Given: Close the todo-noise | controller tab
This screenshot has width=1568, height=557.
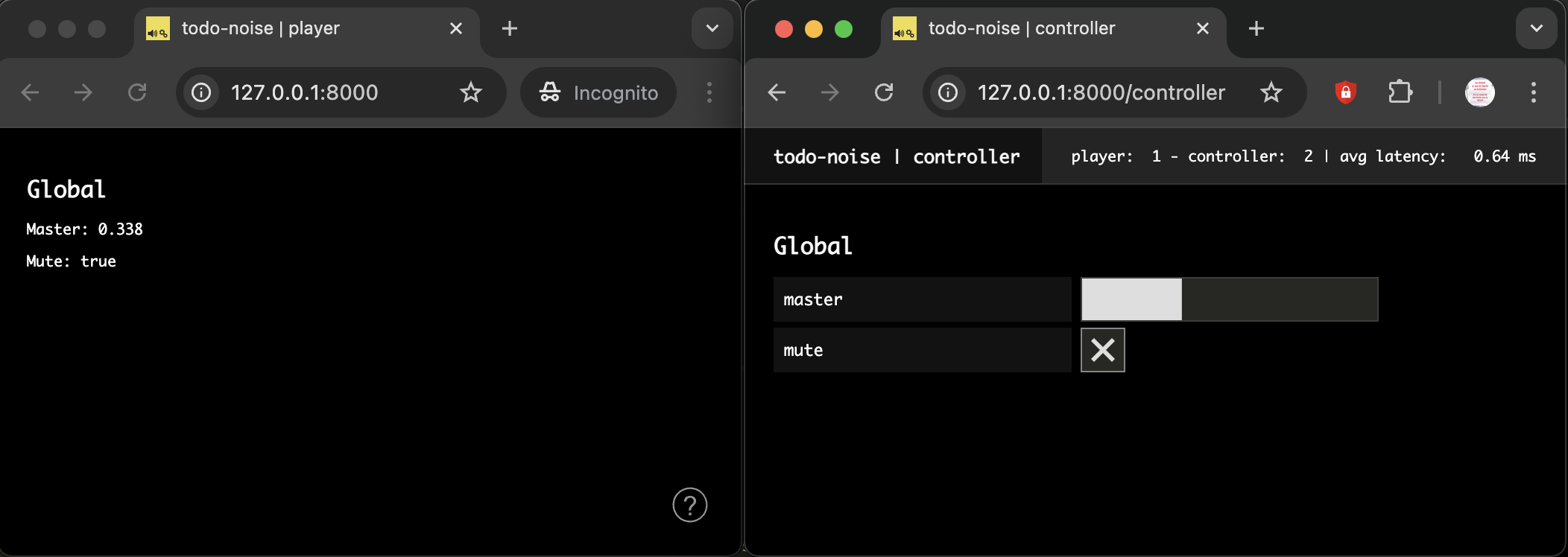Looking at the screenshot, I should click(1202, 28).
